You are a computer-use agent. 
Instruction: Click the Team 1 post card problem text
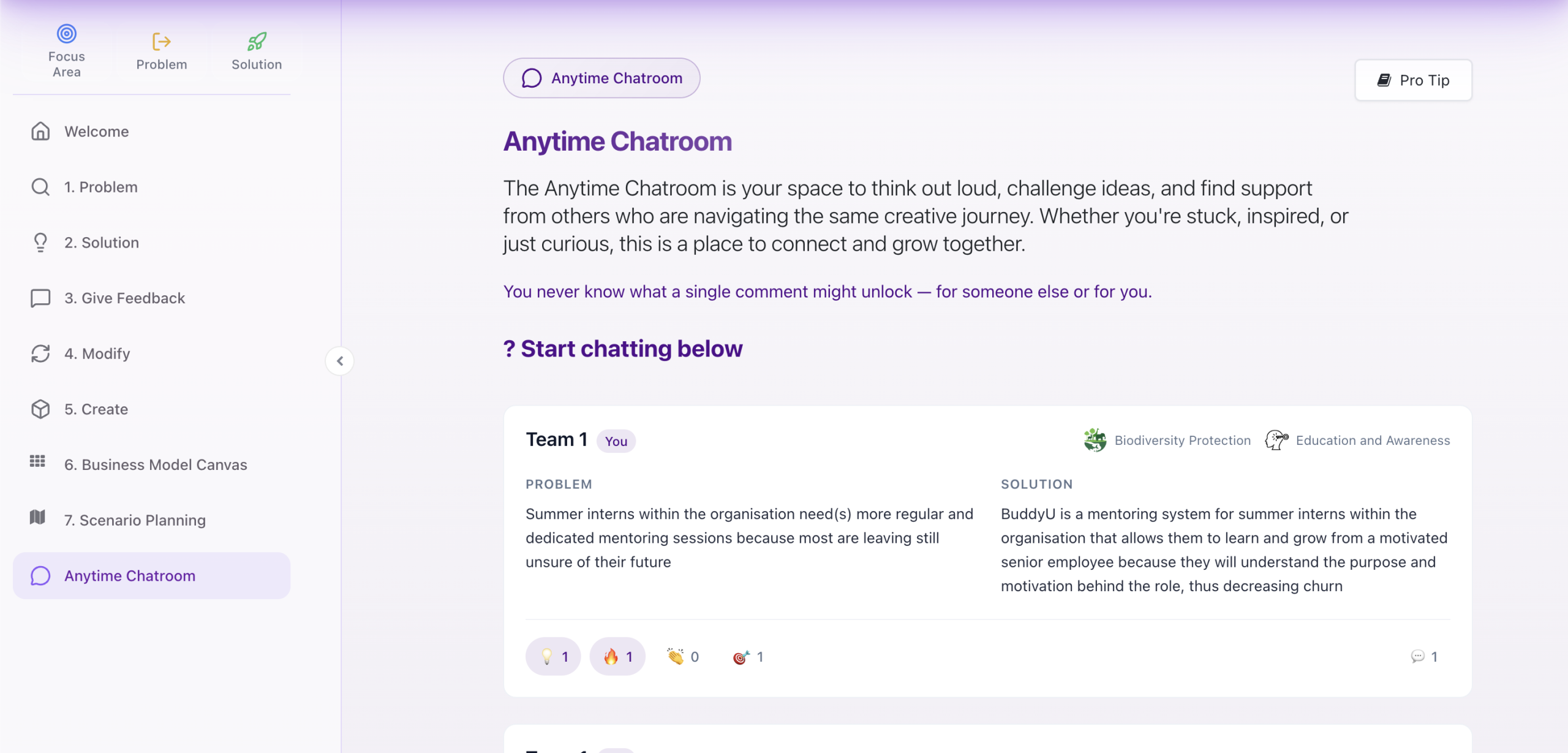pos(749,537)
